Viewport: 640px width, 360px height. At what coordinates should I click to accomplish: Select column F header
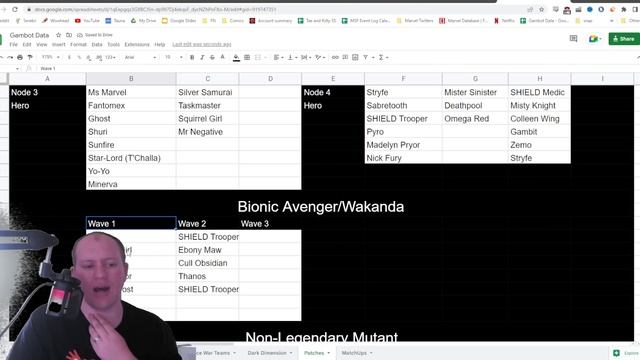coord(403,79)
